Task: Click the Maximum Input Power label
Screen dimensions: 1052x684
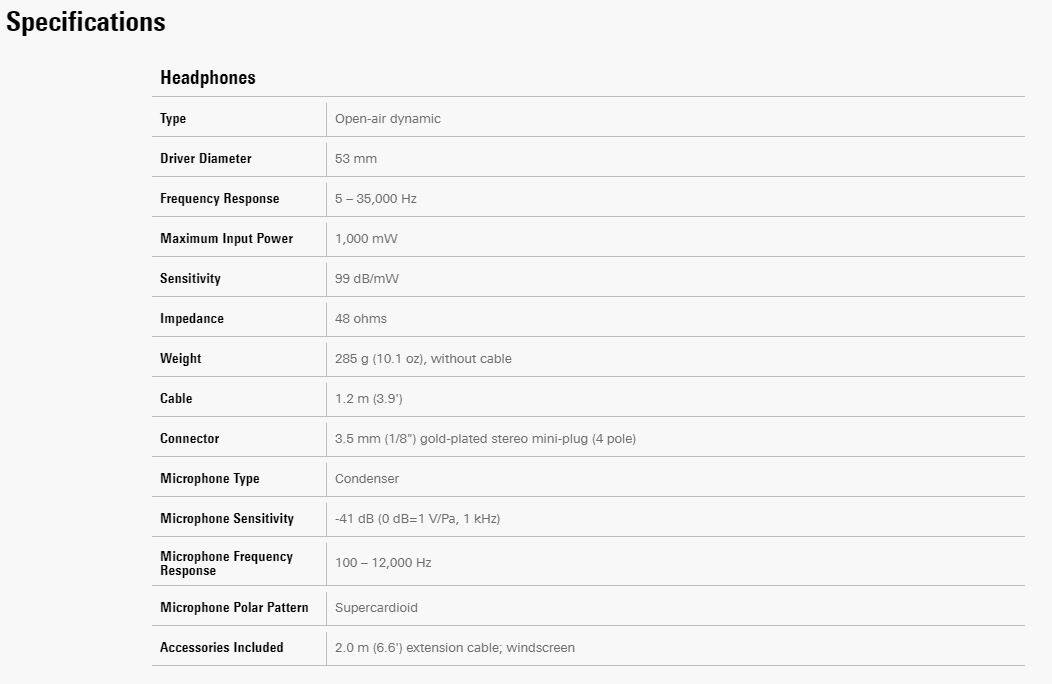Action: click(227, 239)
